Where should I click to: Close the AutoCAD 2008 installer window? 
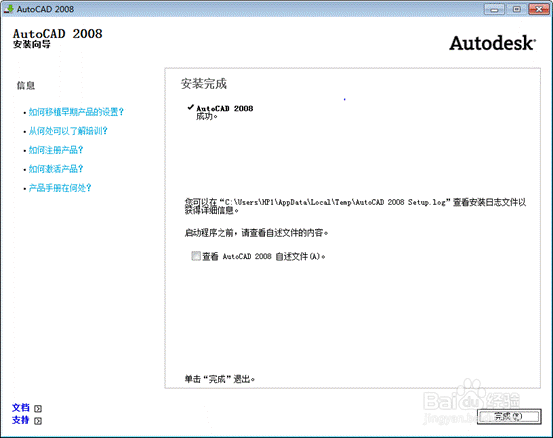coord(539,10)
